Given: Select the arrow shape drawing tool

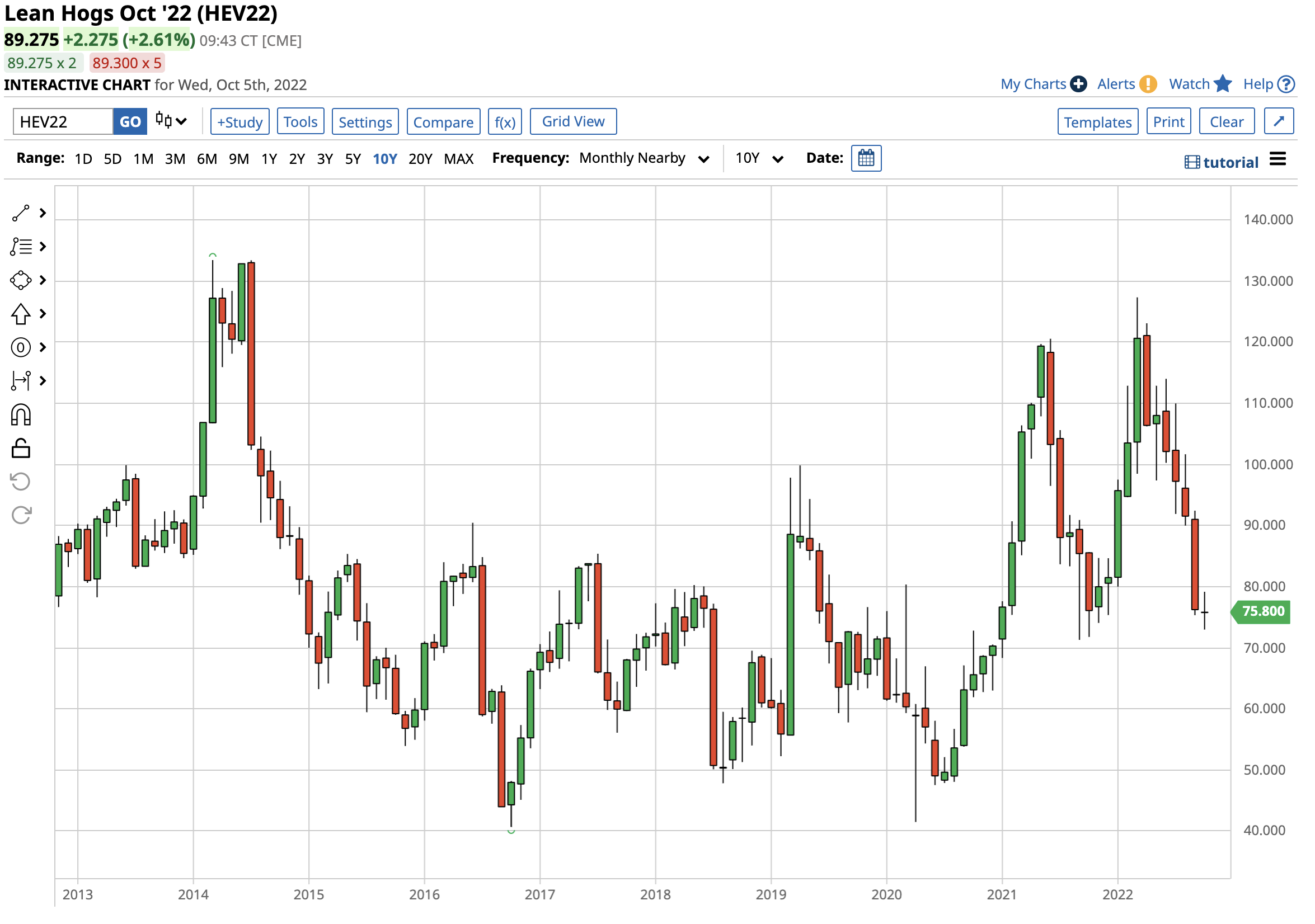Looking at the screenshot, I should (x=21, y=314).
